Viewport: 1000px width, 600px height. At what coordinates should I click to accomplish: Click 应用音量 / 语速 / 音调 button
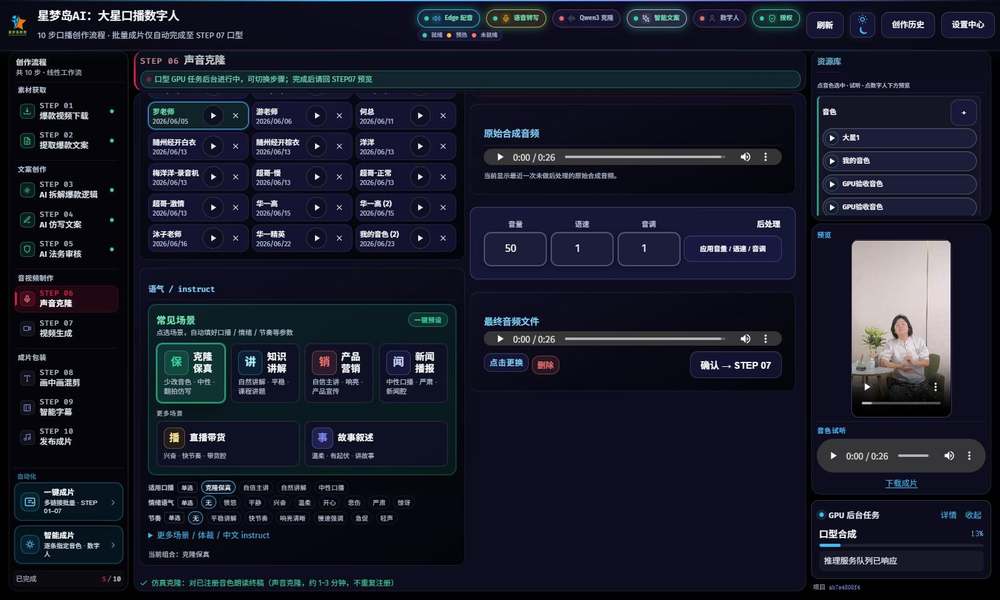(x=732, y=249)
